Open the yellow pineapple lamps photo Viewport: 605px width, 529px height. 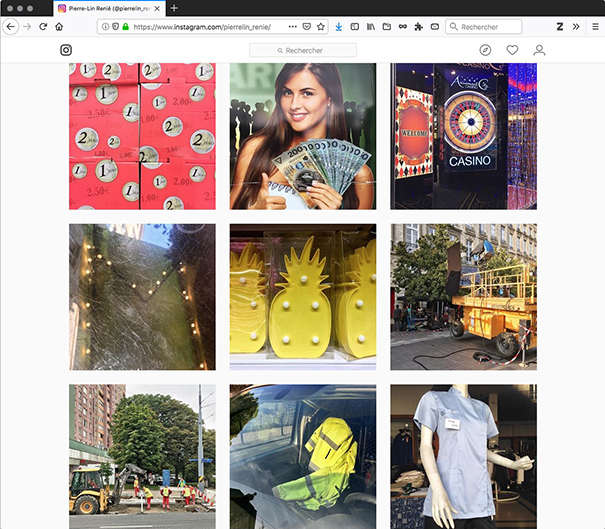click(302, 296)
